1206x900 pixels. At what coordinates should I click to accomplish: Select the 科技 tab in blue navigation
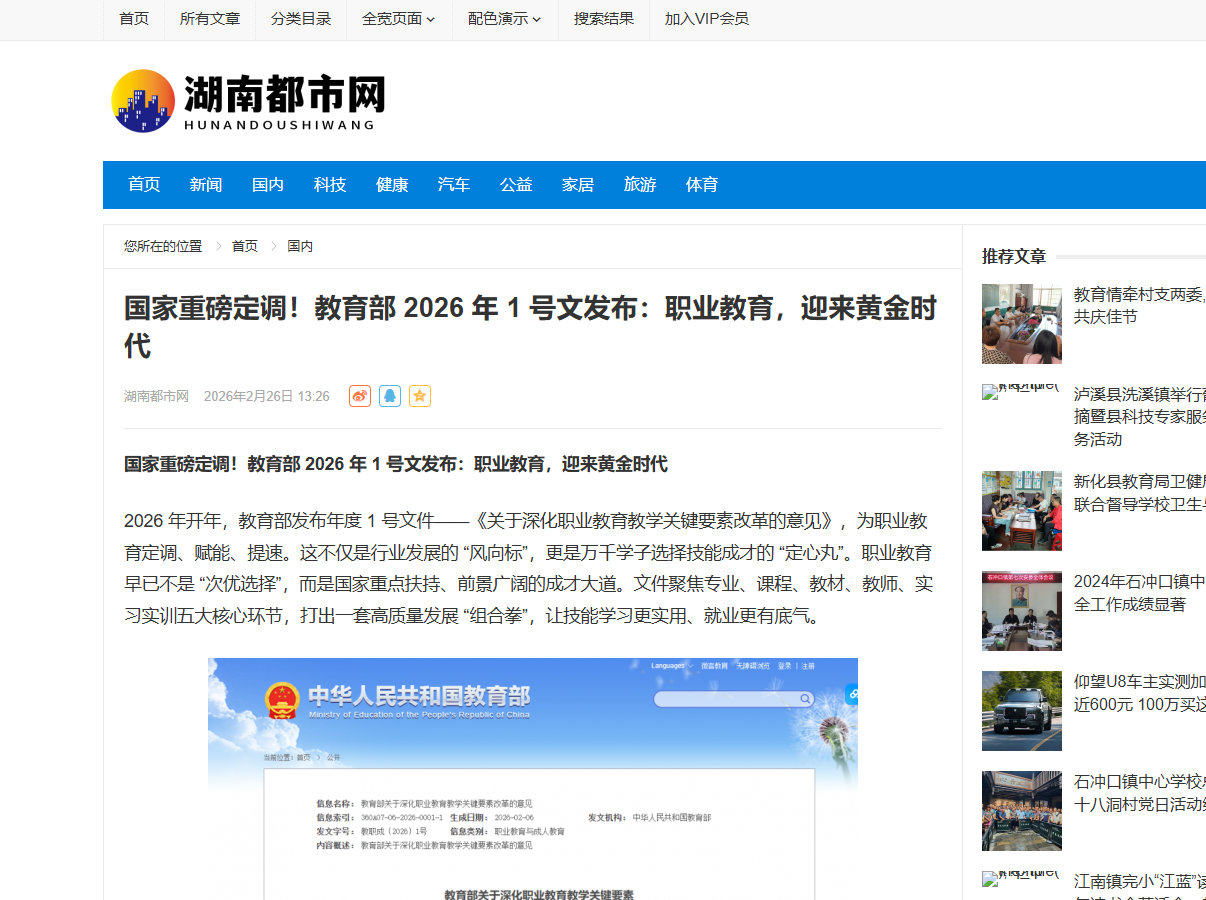(330, 185)
